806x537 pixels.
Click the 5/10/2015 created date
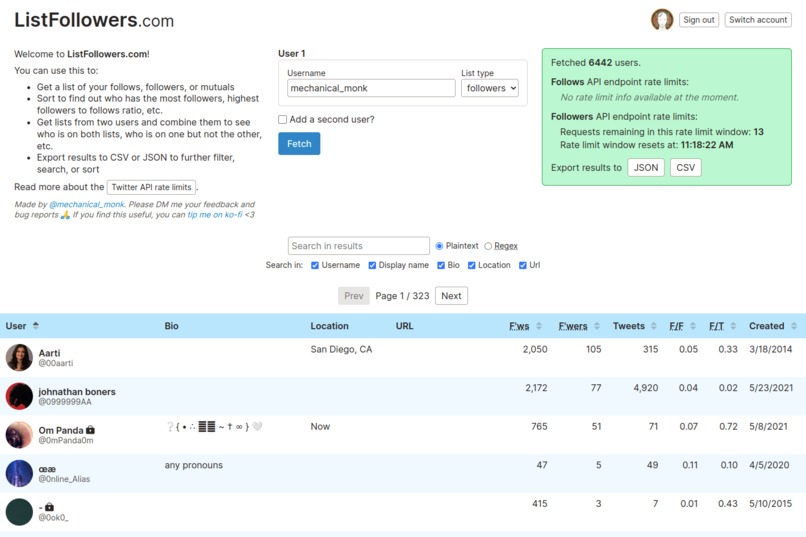771,503
